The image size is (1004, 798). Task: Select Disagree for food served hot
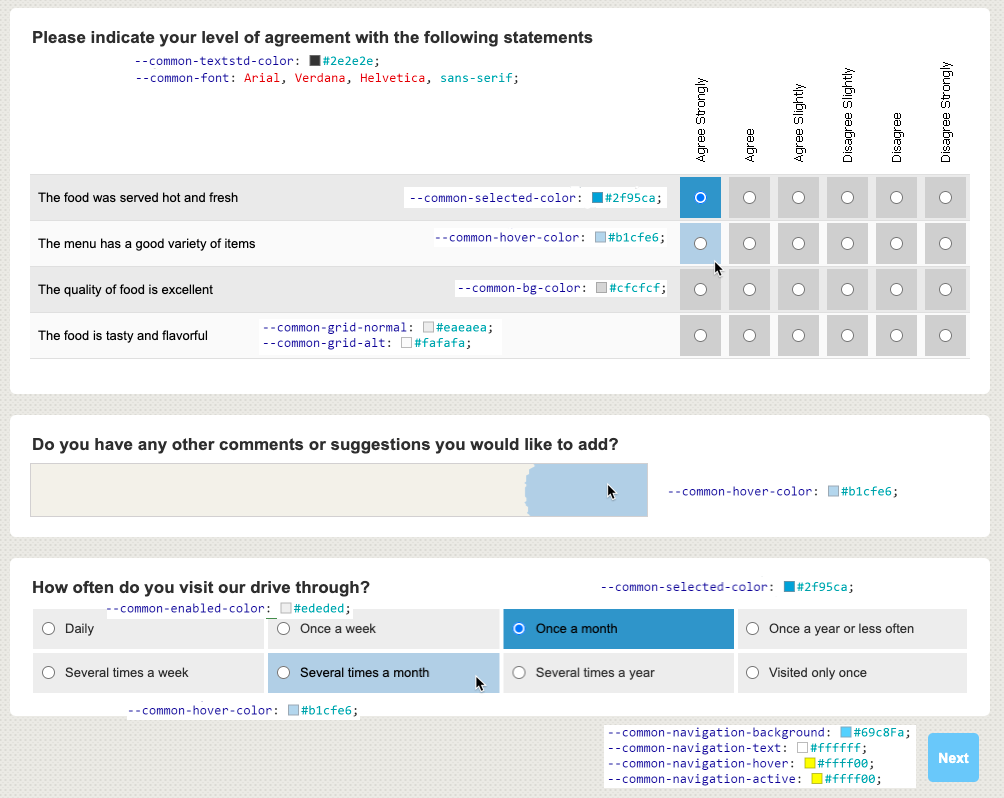(x=896, y=198)
